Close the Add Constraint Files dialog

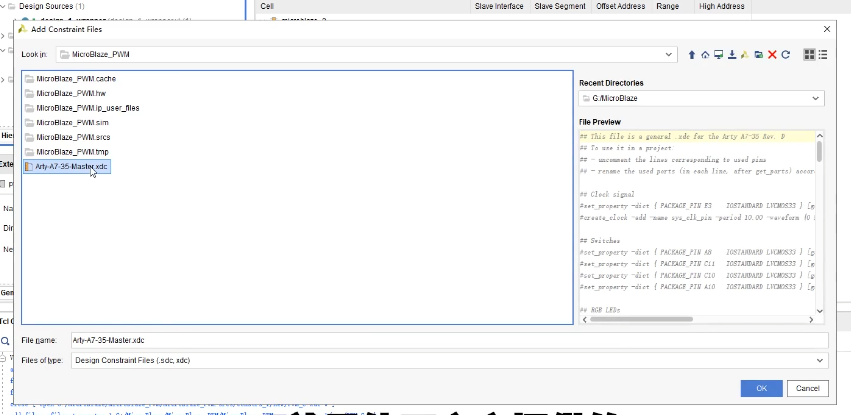point(827,29)
